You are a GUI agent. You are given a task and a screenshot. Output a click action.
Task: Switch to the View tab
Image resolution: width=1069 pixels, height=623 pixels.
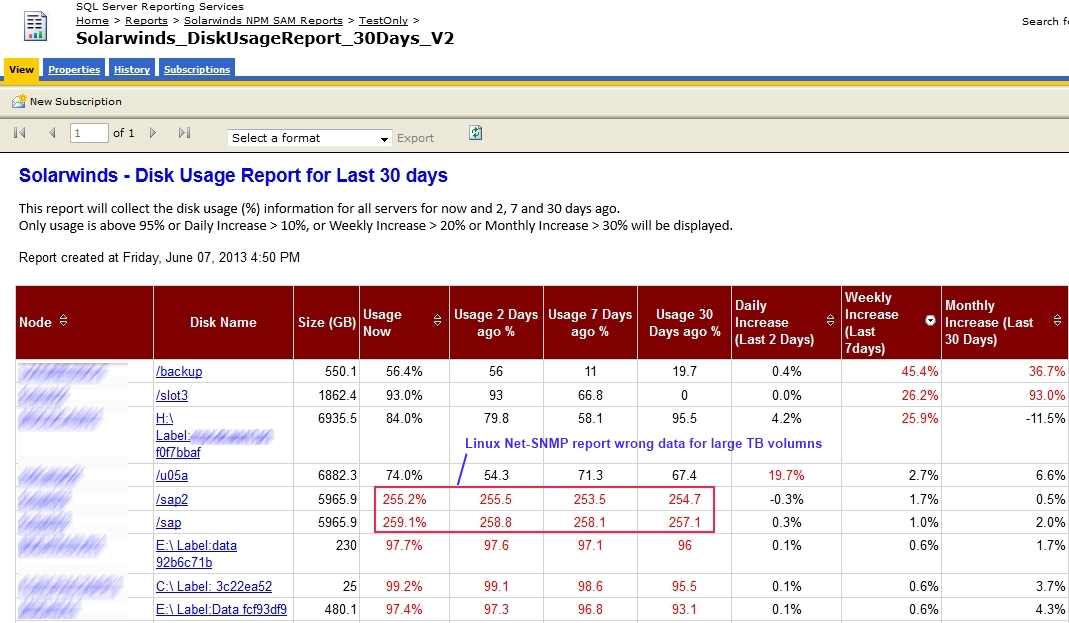tap(22, 70)
